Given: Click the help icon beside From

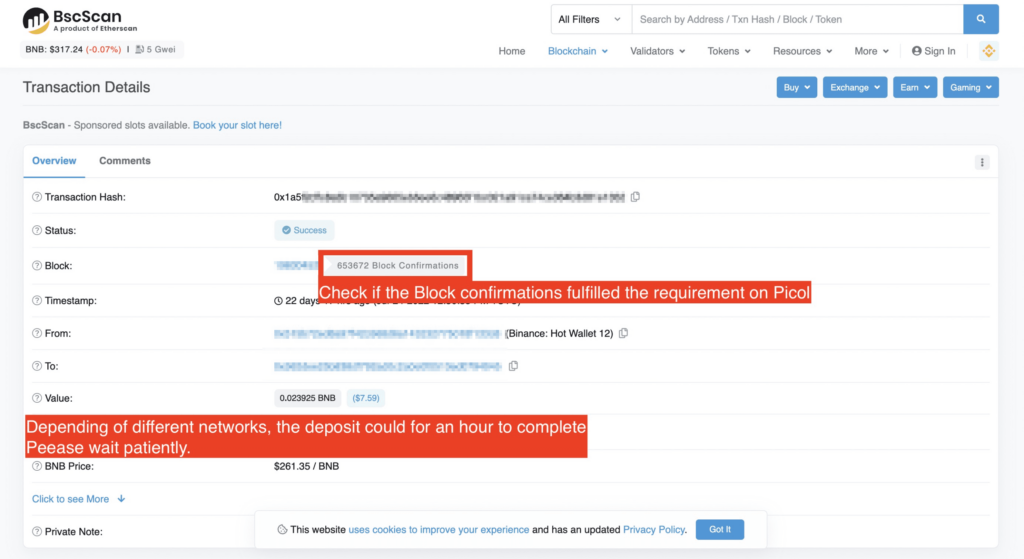Looking at the screenshot, I should point(37,333).
